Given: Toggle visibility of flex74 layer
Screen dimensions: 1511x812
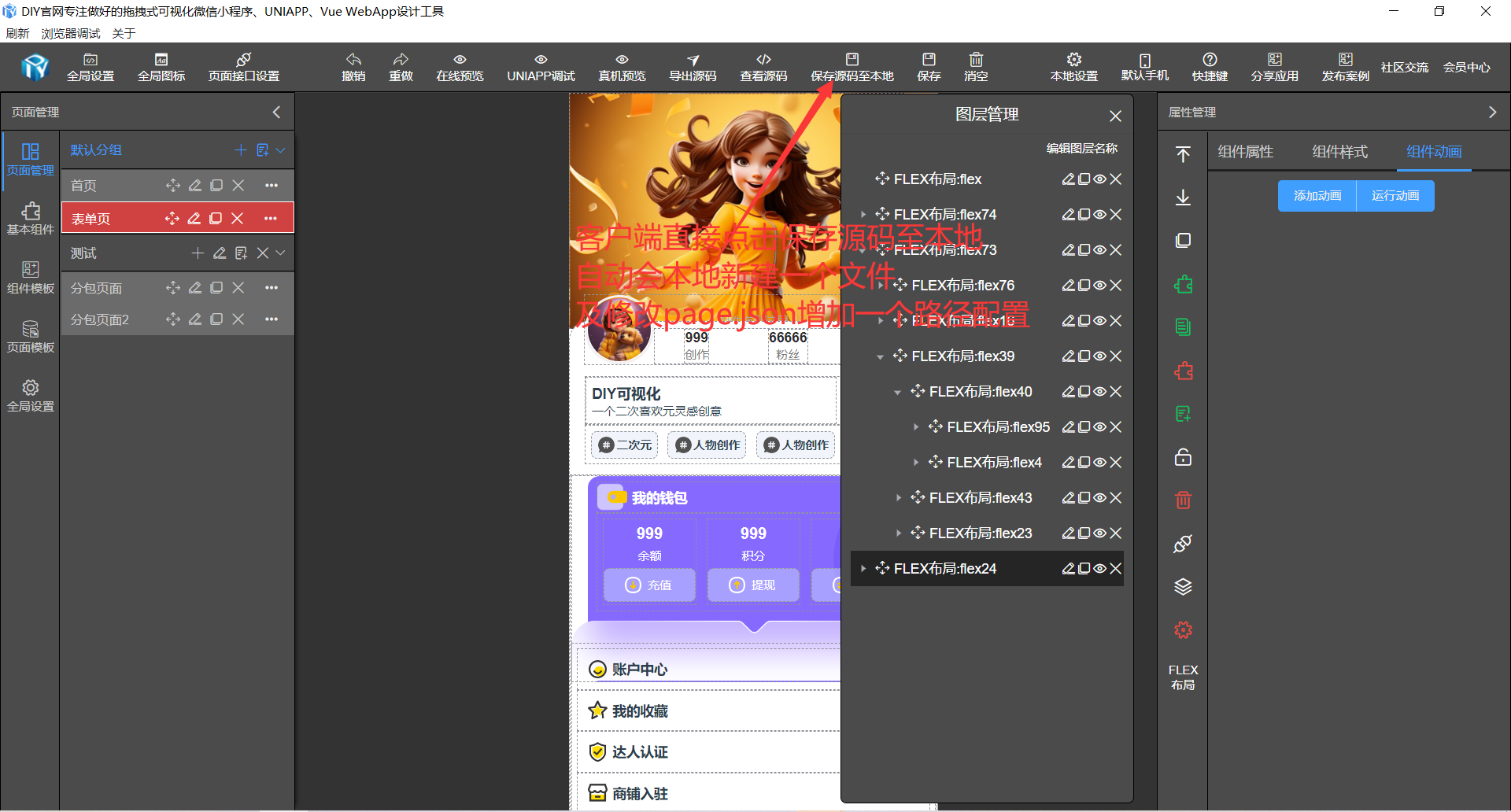Looking at the screenshot, I should pyautogui.click(x=1099, y=214).
